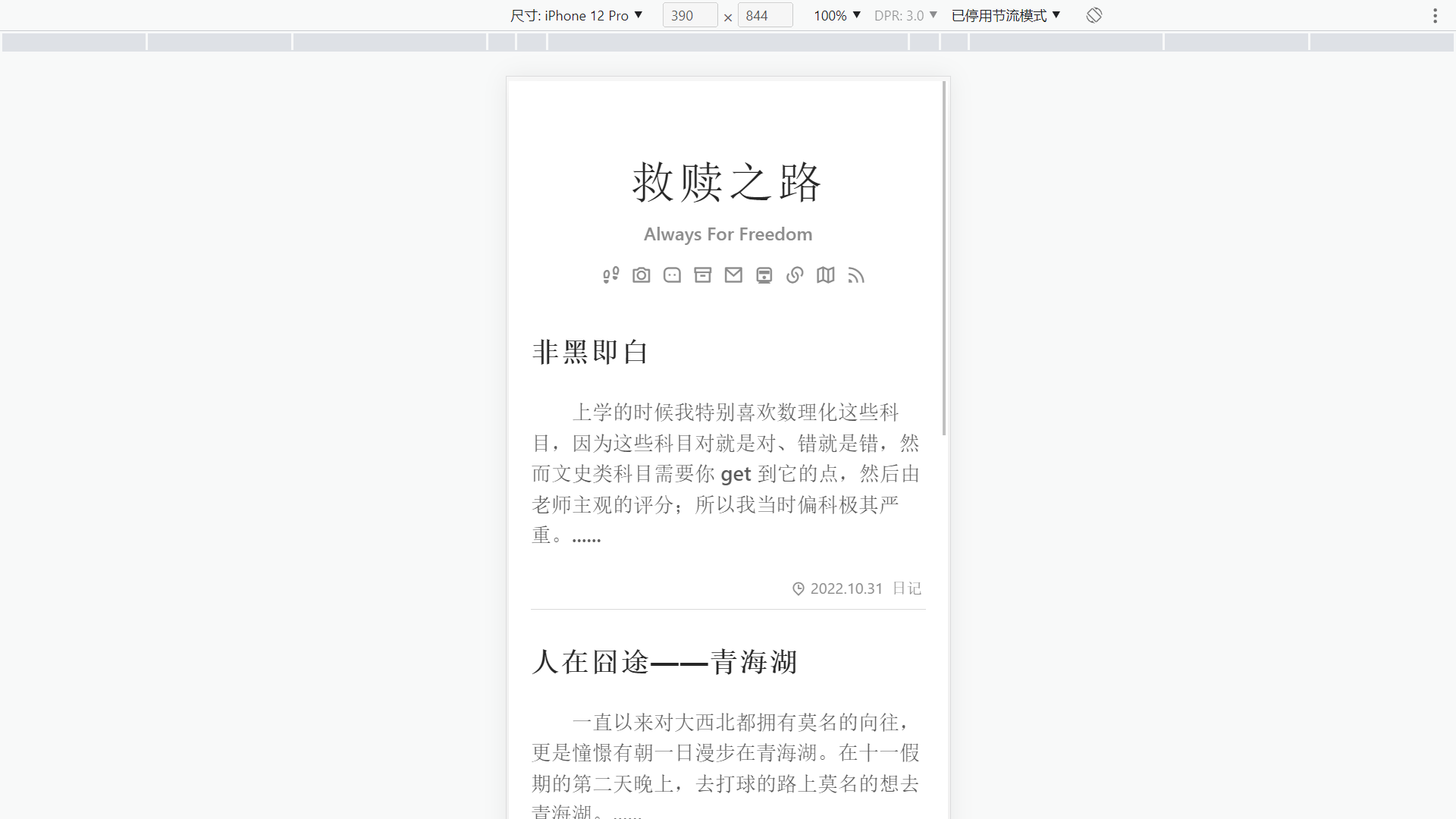This screenshot has width=1456, height=819.
Task: Click the mail envelope icon
Action: [x=733, y=275]
